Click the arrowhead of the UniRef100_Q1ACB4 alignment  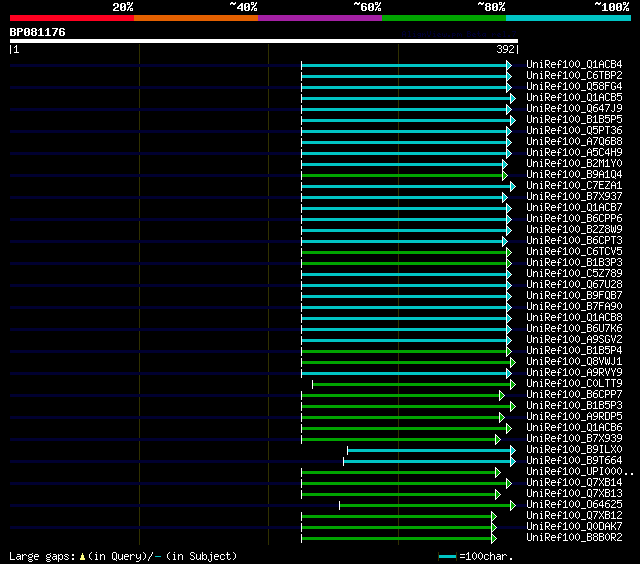pyautogui.click(x=508, y=65)
